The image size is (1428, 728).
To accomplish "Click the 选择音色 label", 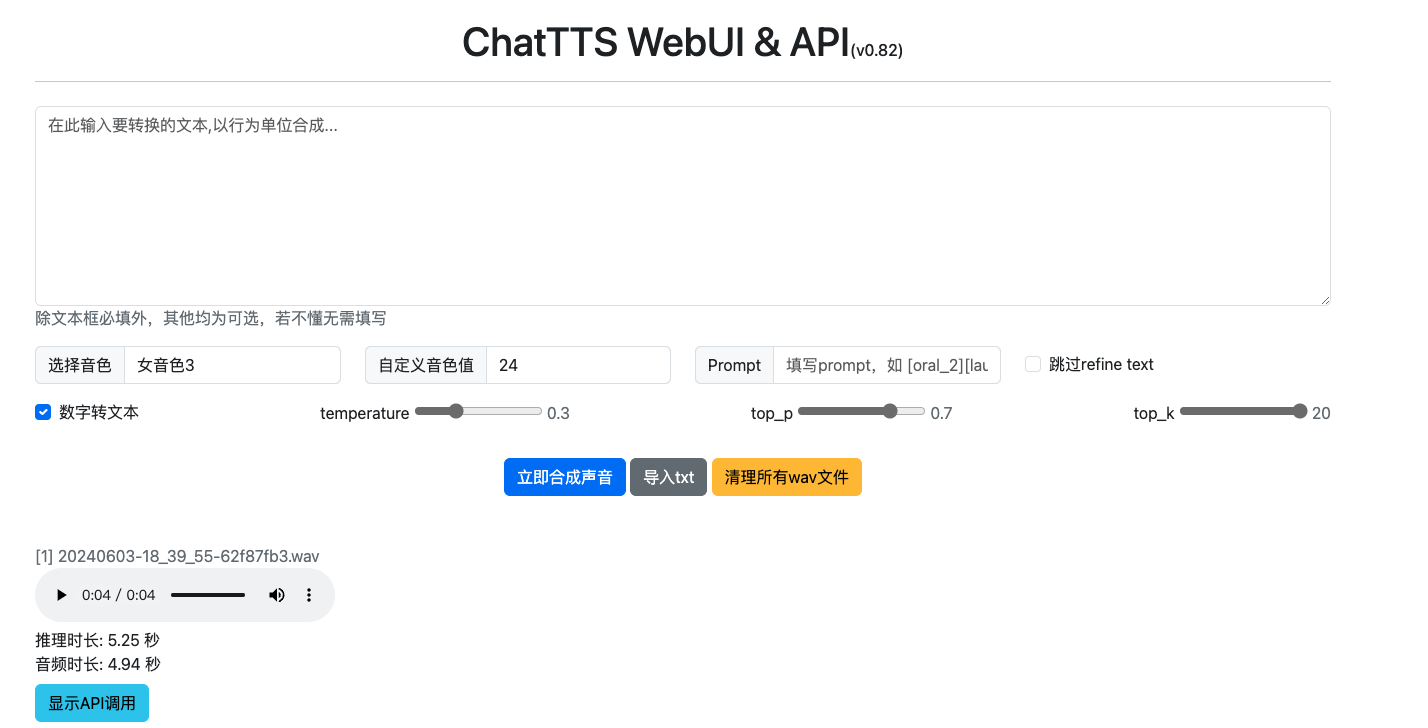I will coord(80,365).
